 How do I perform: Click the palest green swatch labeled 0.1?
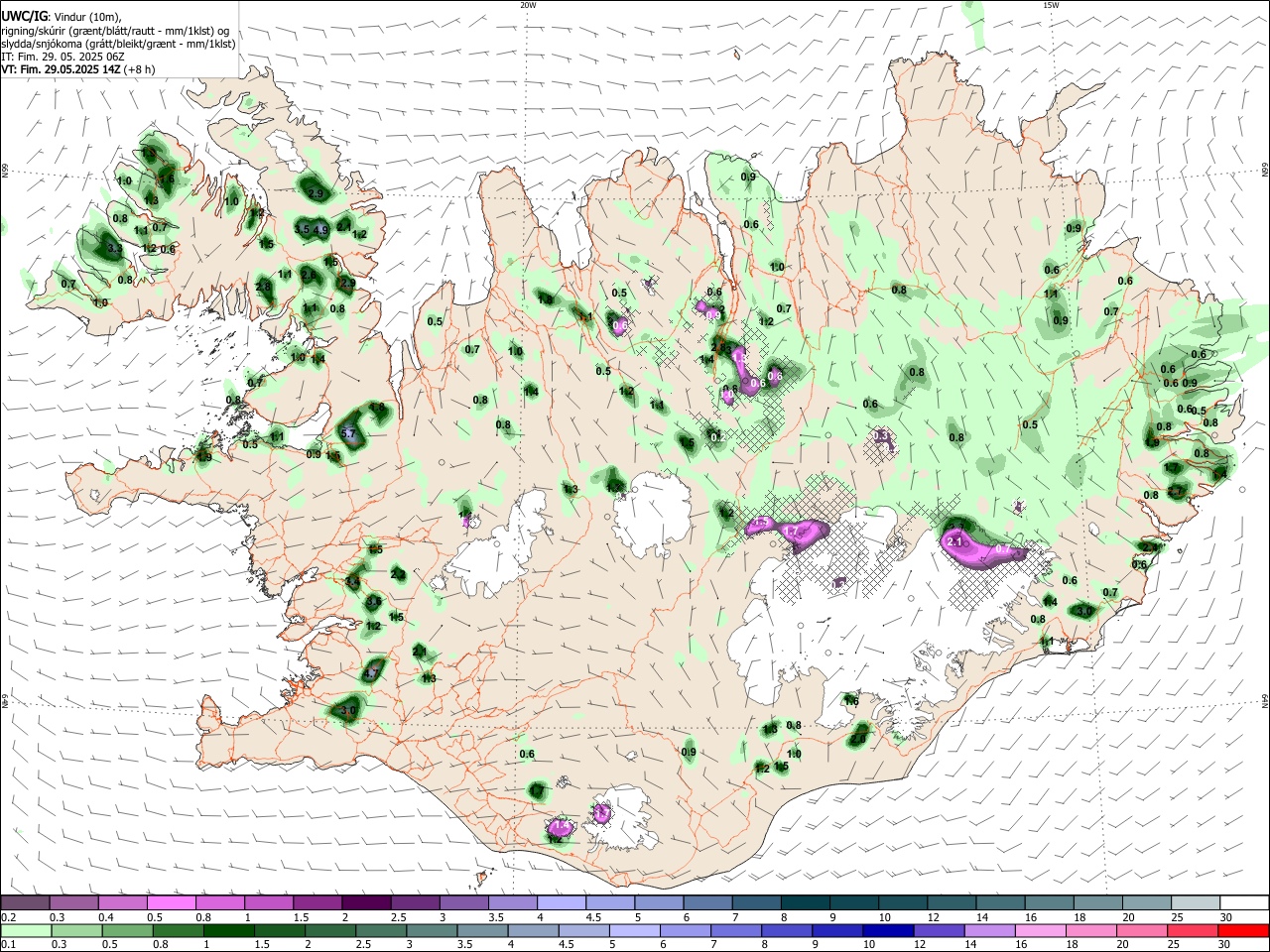25,931
